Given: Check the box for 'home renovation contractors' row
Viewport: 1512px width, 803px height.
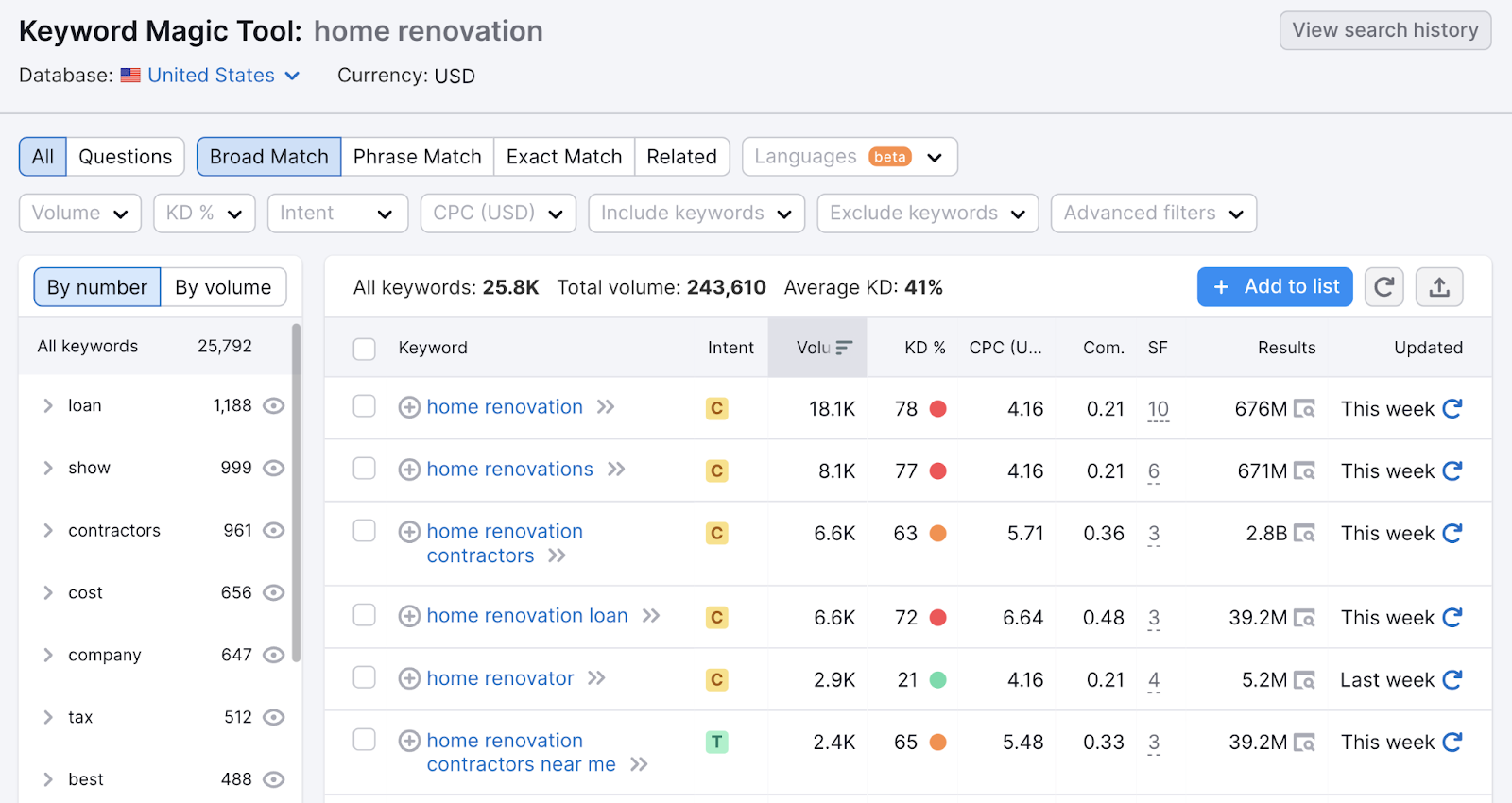Looking at the screenshot, I should [x=364, y=531].
